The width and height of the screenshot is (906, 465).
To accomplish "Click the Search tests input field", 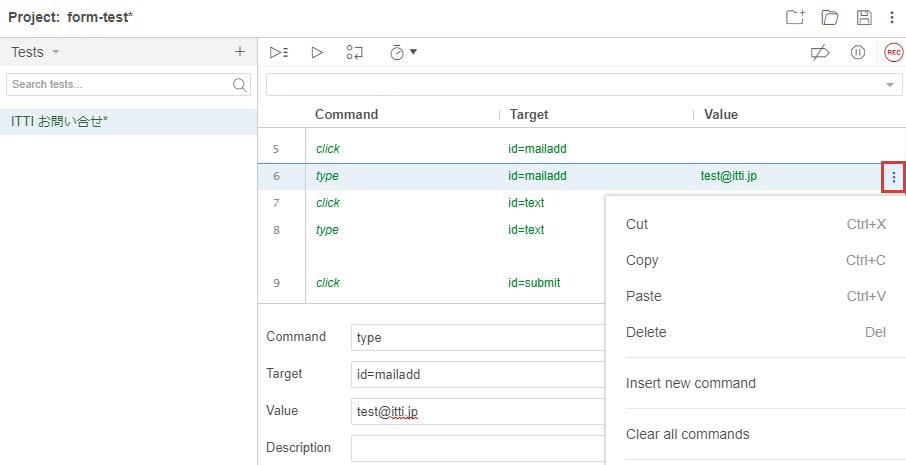I will coord(120,85).
